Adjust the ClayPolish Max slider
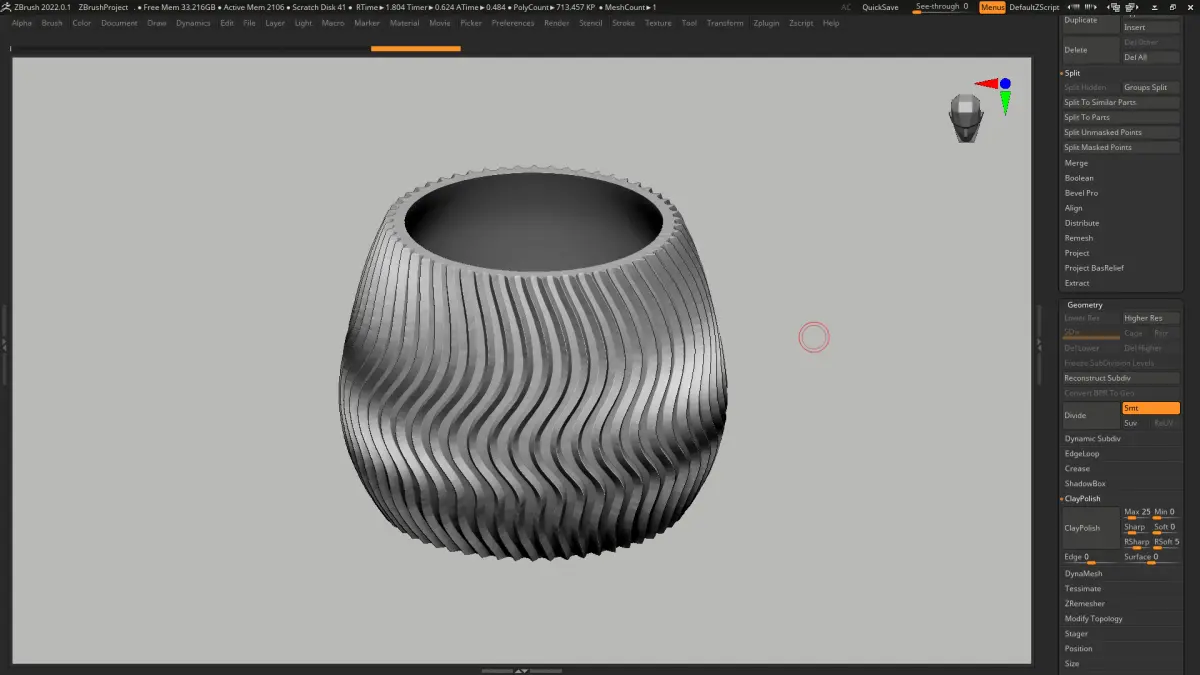 [x=1136, y=513]
